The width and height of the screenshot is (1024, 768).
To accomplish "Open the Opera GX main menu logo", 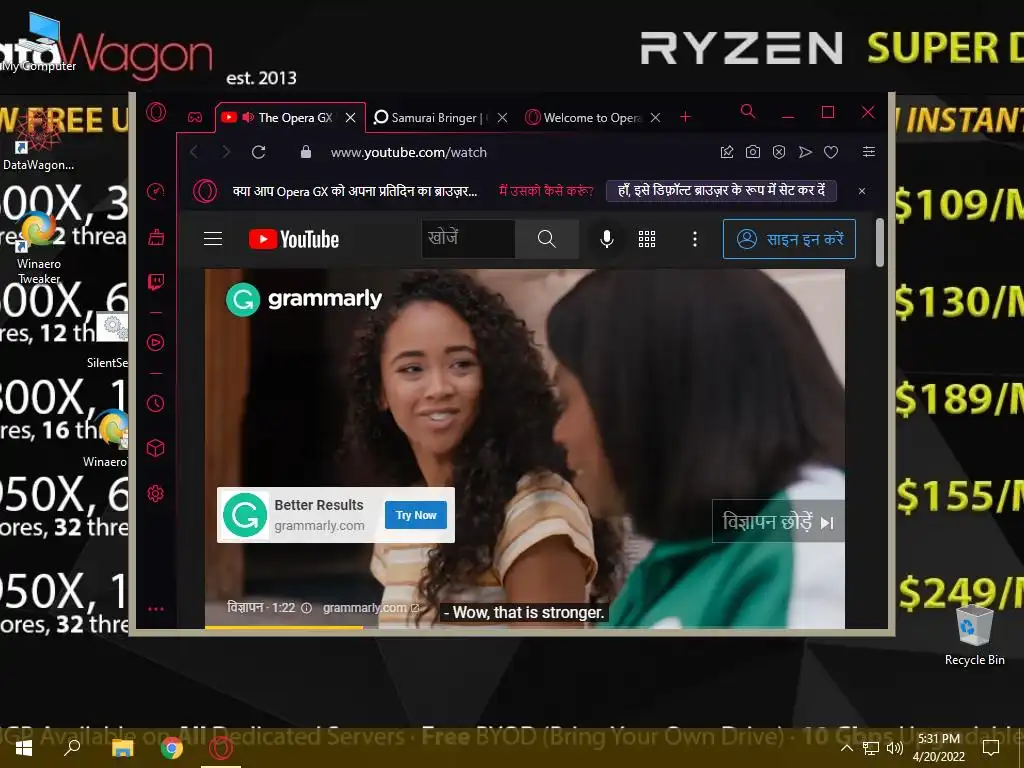I will coord(156,112).
